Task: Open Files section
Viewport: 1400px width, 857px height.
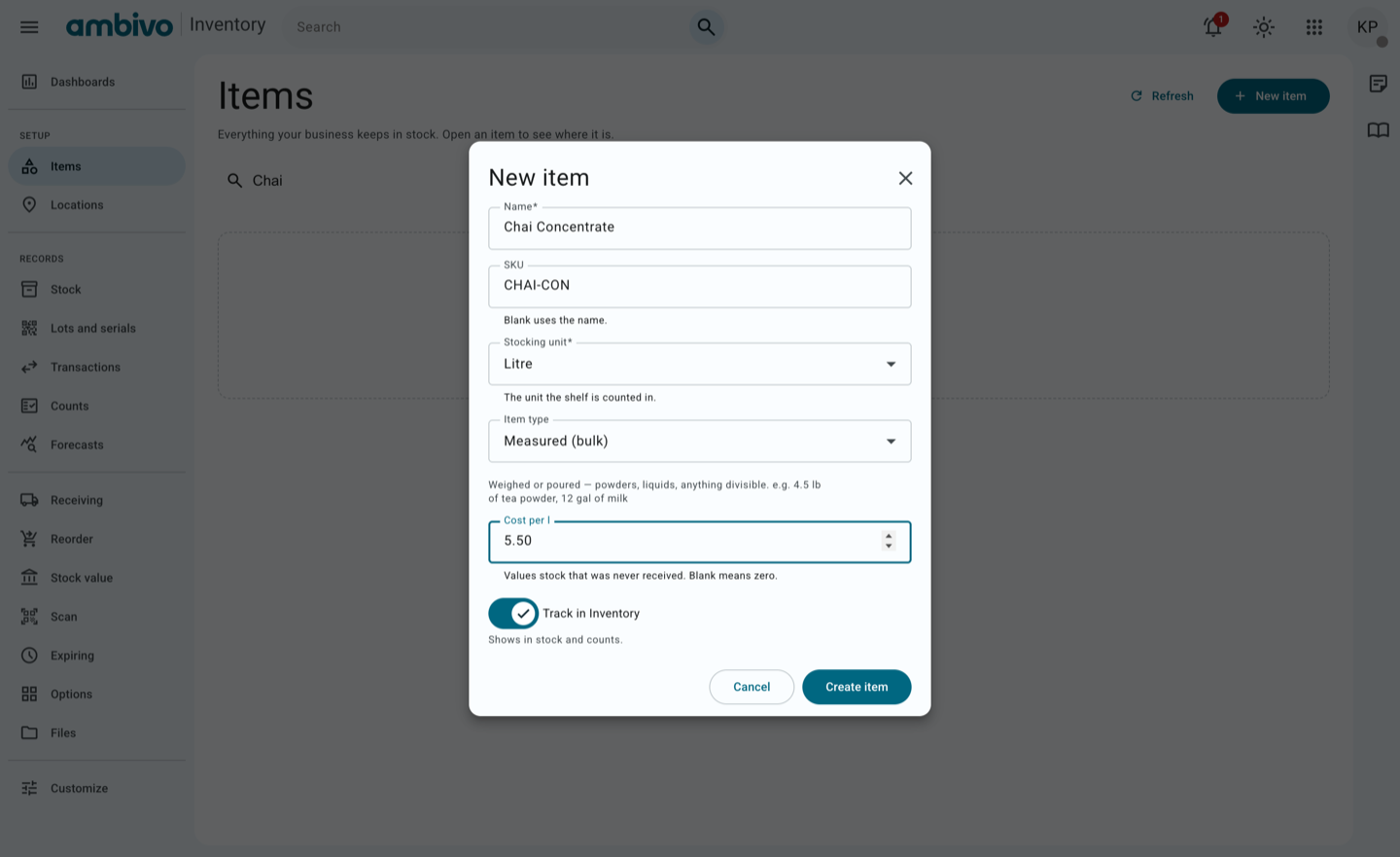Action: 96,733
